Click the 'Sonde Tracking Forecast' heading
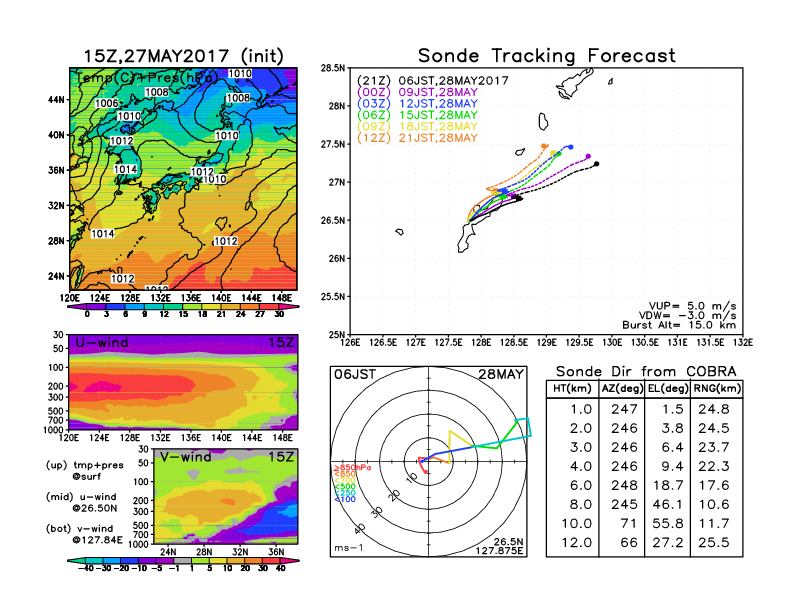This screenshot has width=792, height=612. coord(547,56)
